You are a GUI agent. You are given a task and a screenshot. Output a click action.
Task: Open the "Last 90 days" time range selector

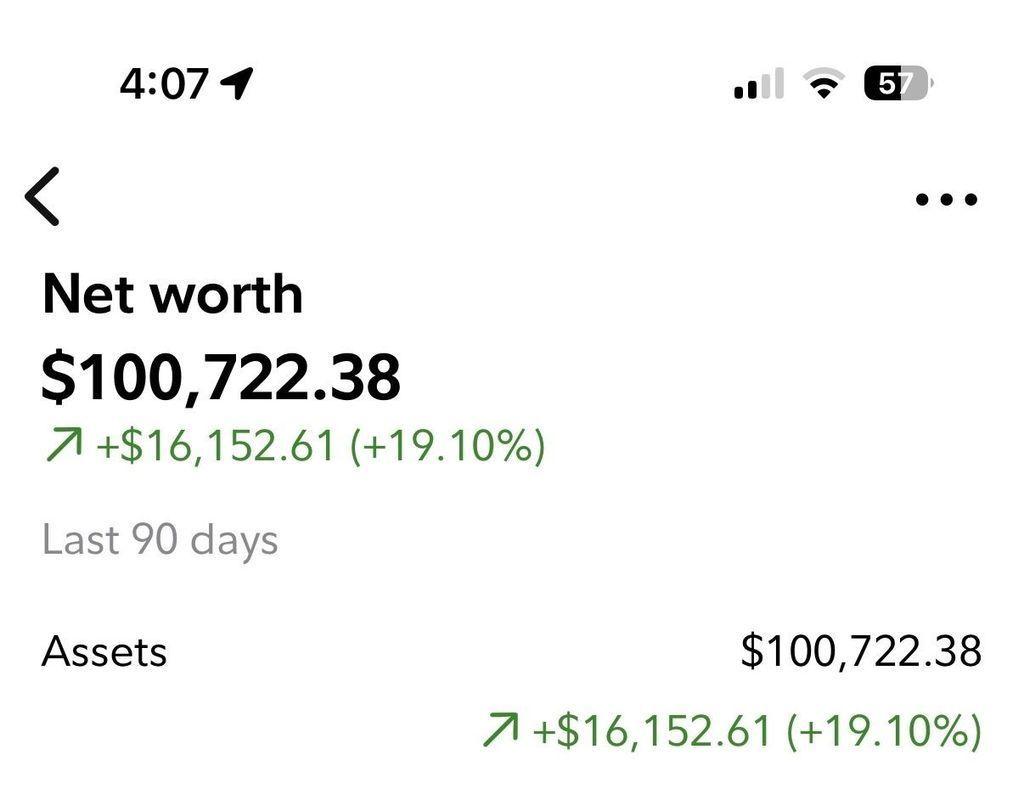160,540
